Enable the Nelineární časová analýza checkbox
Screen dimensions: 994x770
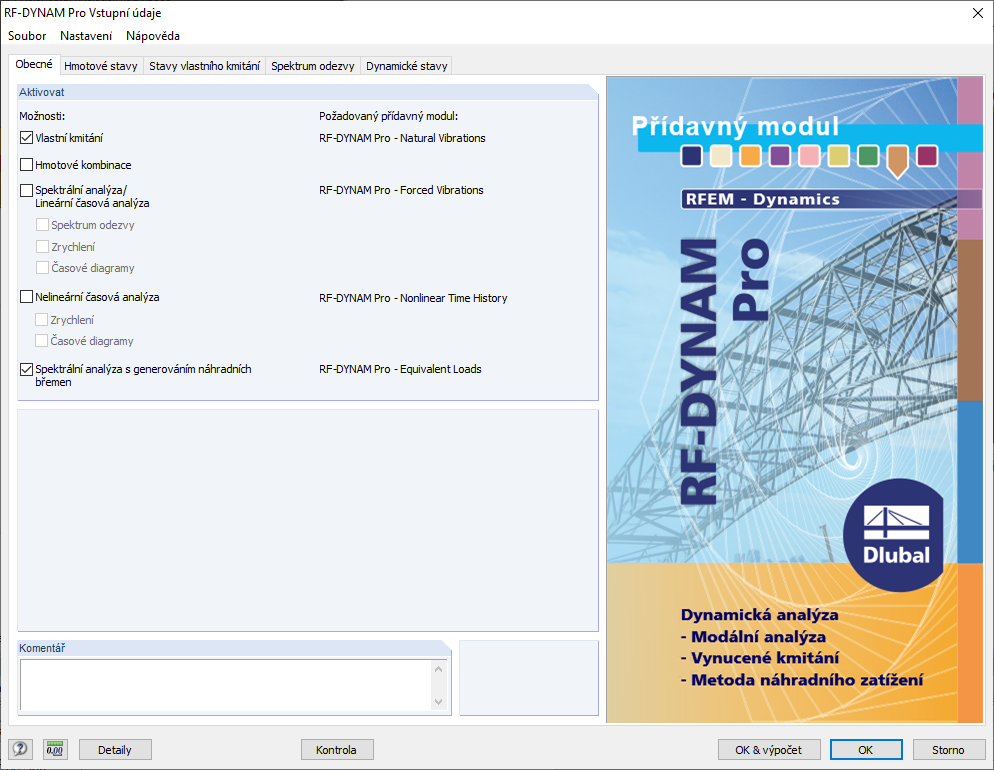pos(27,297)
